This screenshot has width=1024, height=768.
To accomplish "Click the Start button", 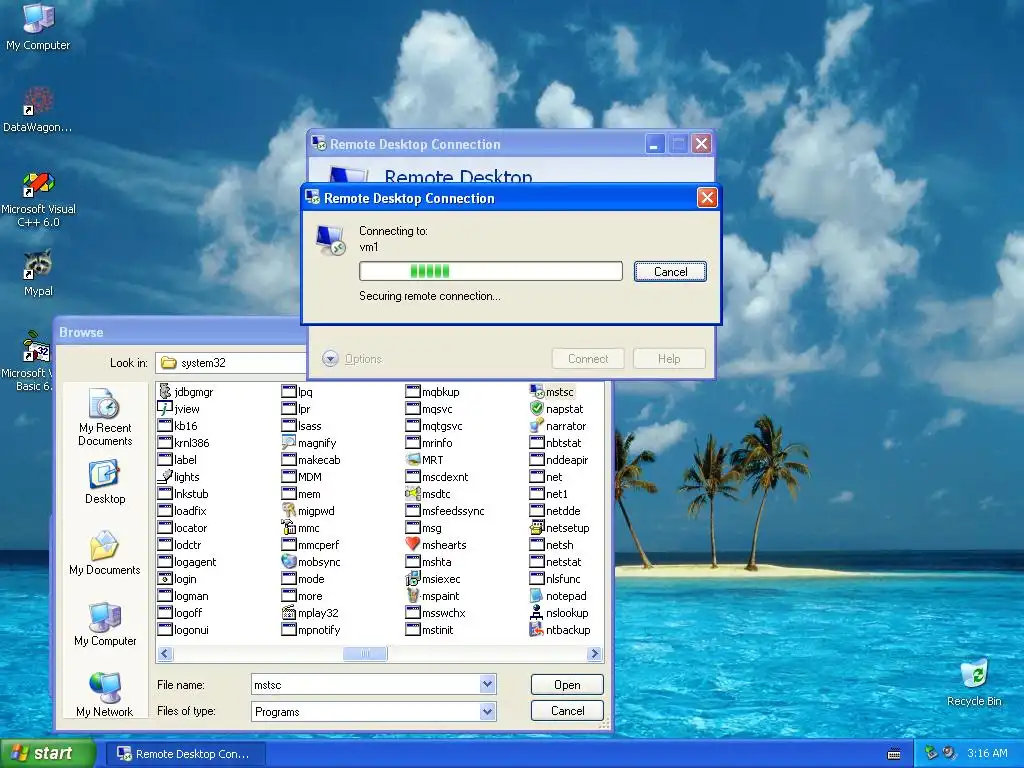I will tap(47, 754).
